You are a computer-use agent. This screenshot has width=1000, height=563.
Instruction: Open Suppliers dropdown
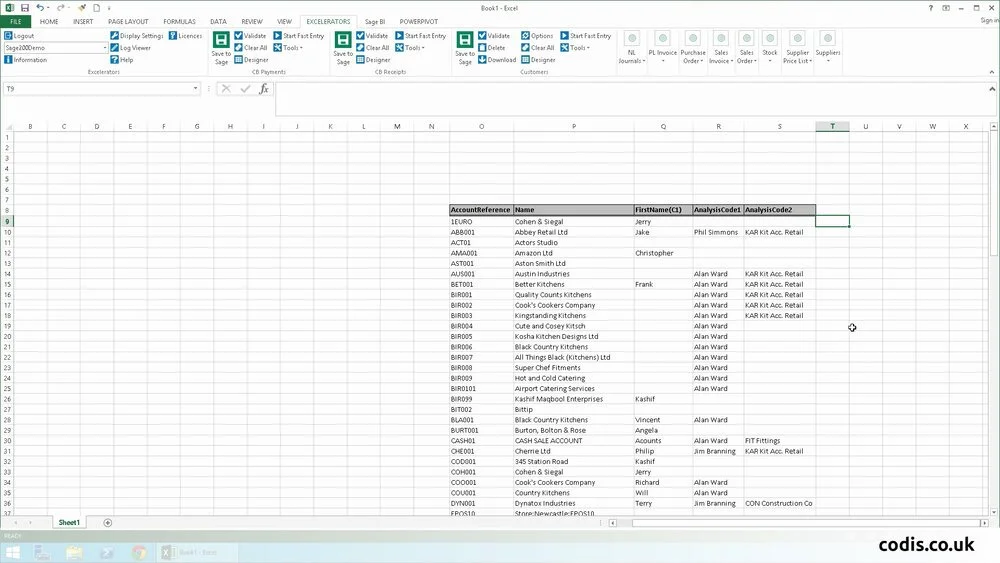click(x=827, y=48)
